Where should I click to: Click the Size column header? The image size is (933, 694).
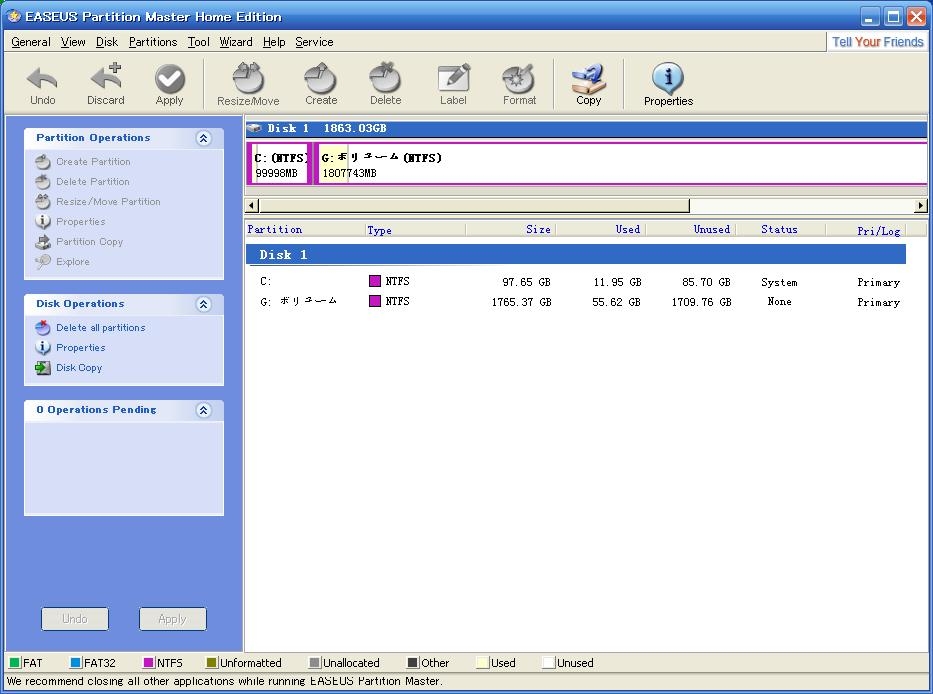click(511, 230)
